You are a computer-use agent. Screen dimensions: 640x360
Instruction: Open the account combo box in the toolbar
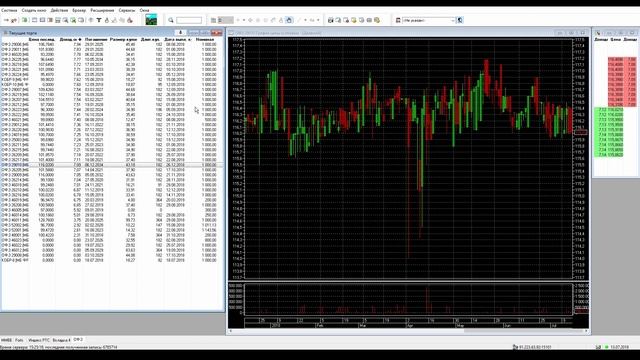point(429,20)
